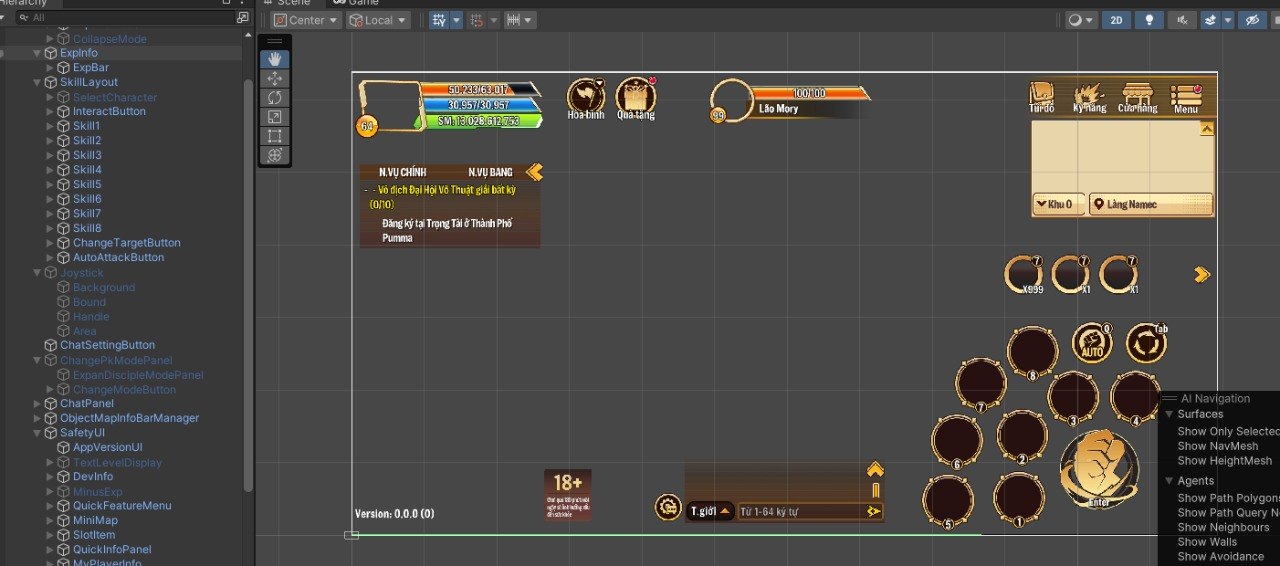The image size is (1280, 566).
Task: Open the Center pivot dropdown
Action: [306, 20]
